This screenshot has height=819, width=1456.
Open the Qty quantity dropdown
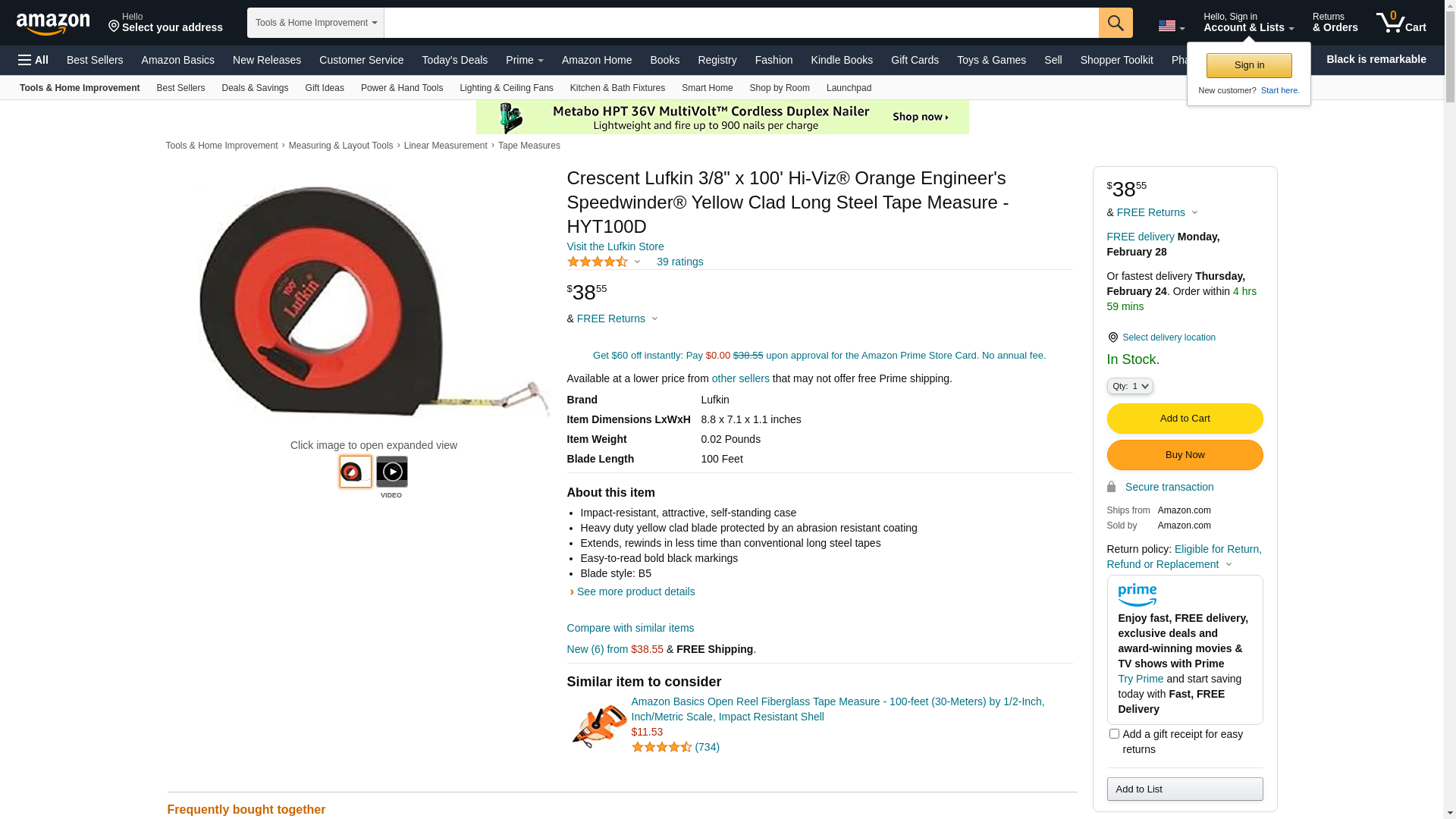click(1130, 386)
